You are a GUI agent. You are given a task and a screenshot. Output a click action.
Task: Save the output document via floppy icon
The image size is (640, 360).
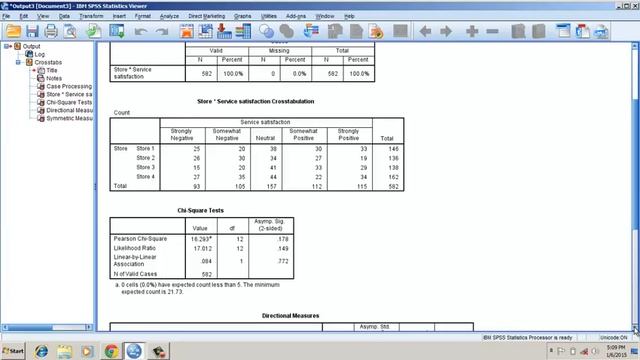32,31
